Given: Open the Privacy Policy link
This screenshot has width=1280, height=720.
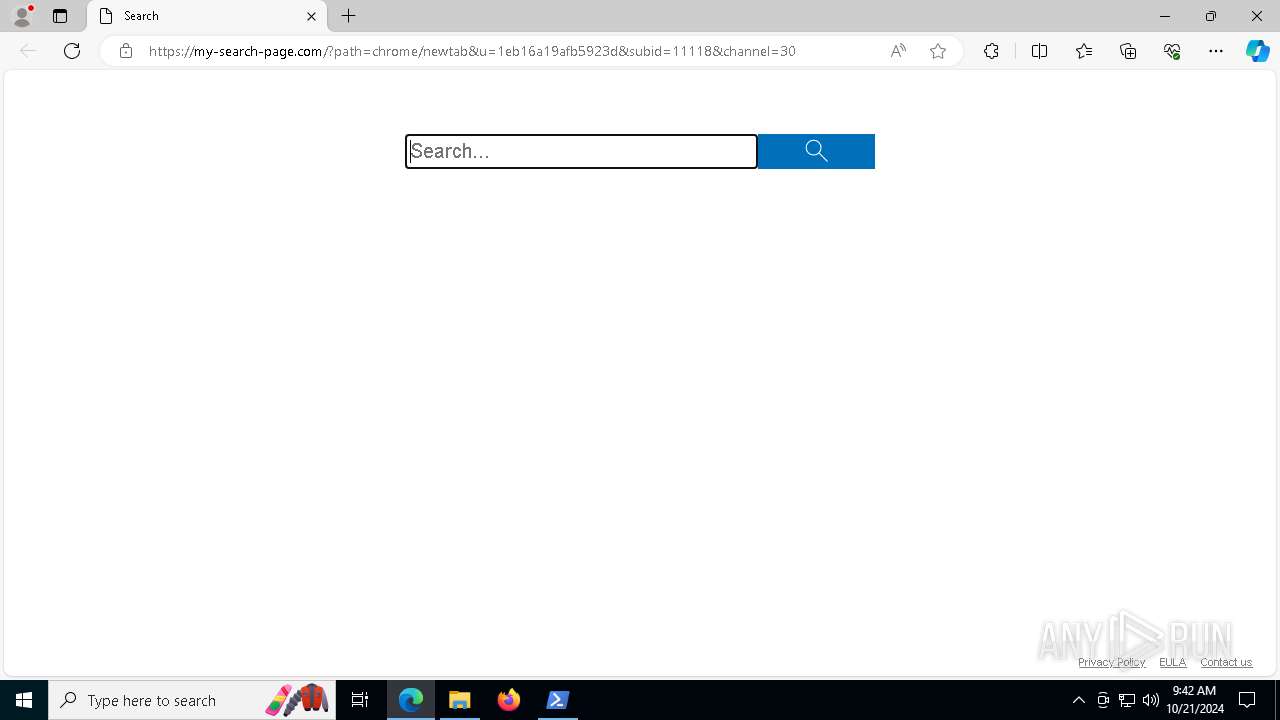Looking at the screenshot, I should point(1112,662).
